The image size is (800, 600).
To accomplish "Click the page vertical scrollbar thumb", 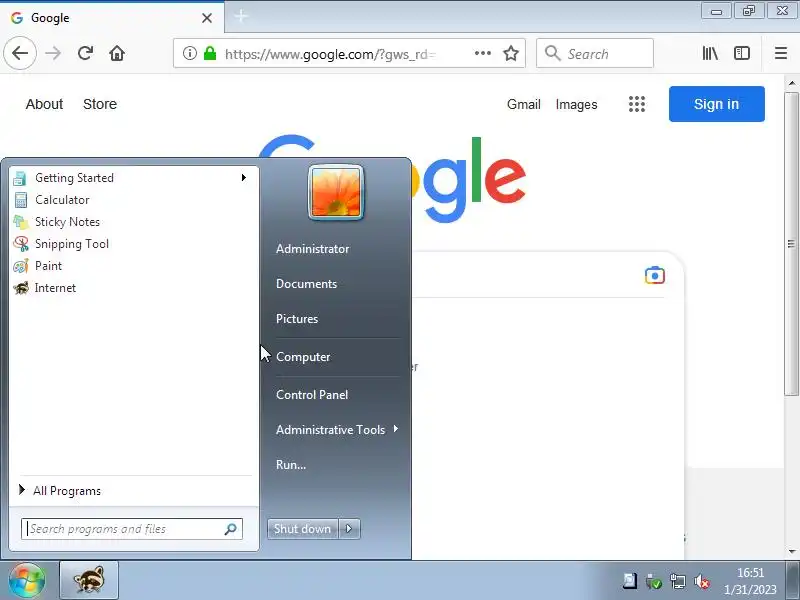I will pos(791,243).
